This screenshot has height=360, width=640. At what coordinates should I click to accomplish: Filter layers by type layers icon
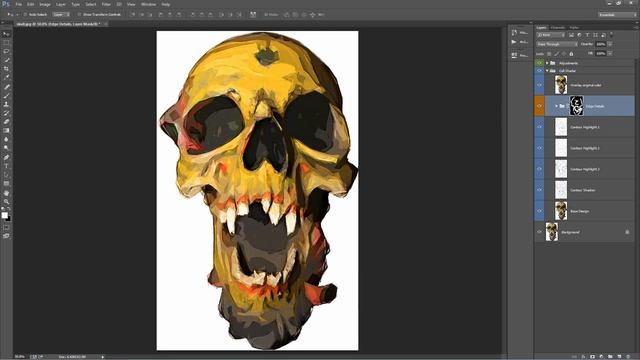click(587, 35)
